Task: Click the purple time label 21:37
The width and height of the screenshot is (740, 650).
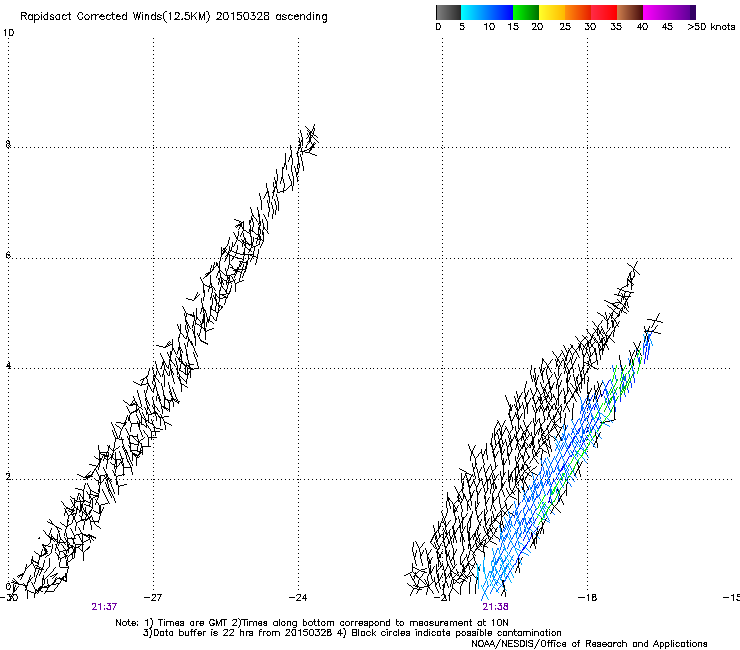Action: coord(104,607)
